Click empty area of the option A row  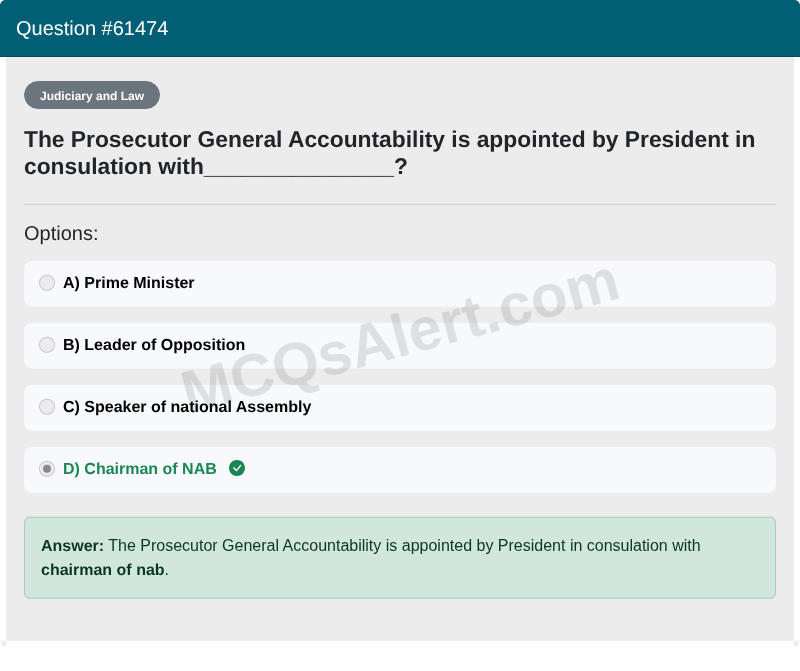coord(485,284)
